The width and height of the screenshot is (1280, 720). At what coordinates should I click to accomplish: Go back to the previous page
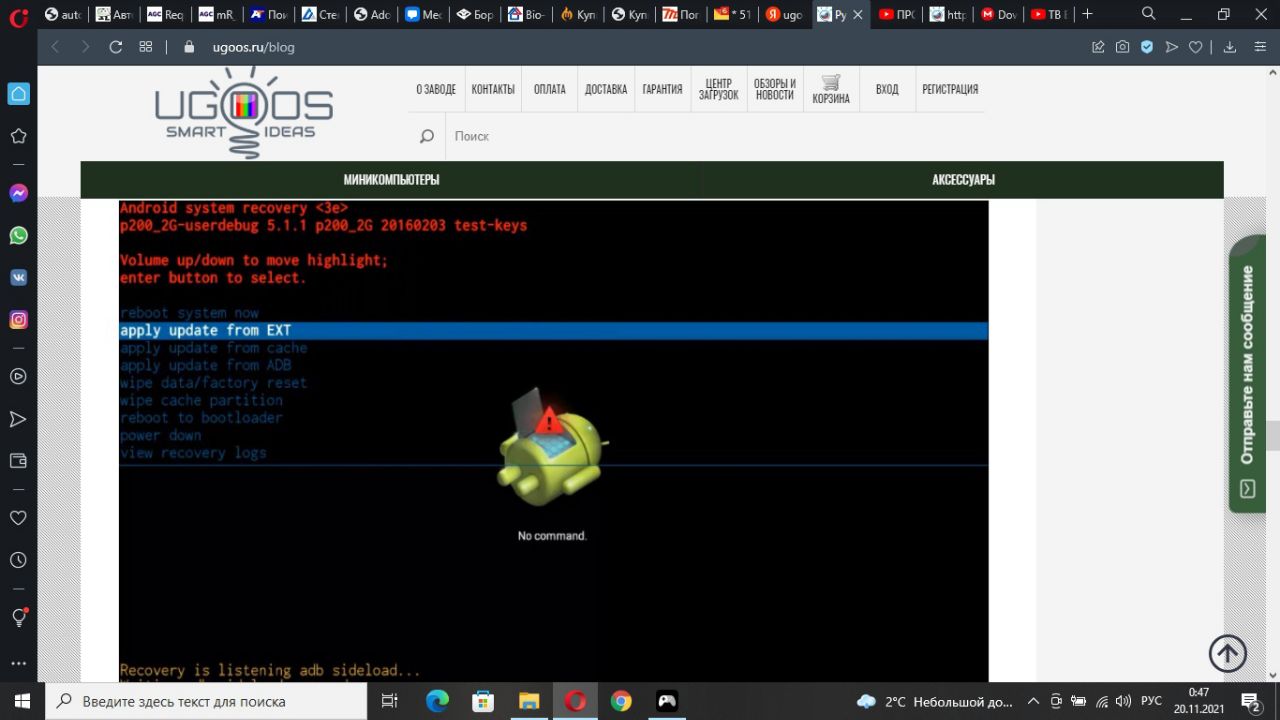tap(56, 47)
